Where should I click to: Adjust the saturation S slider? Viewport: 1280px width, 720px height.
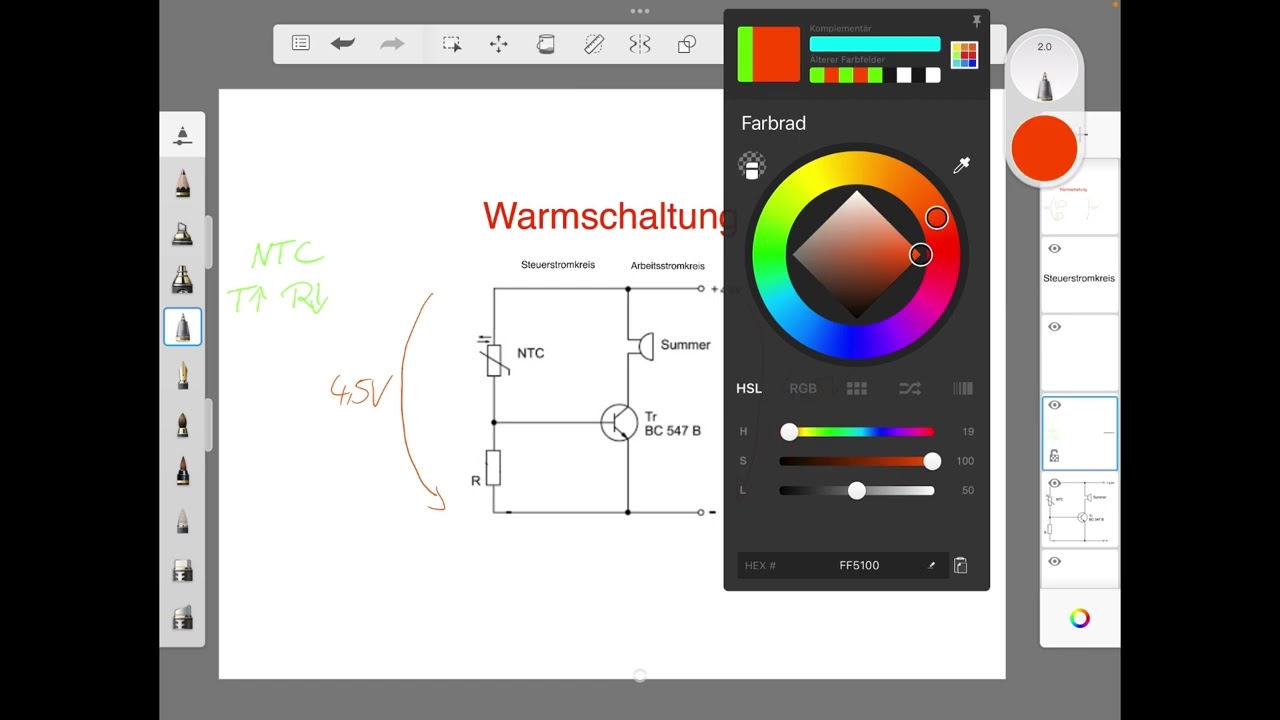[x=857, y=461]
